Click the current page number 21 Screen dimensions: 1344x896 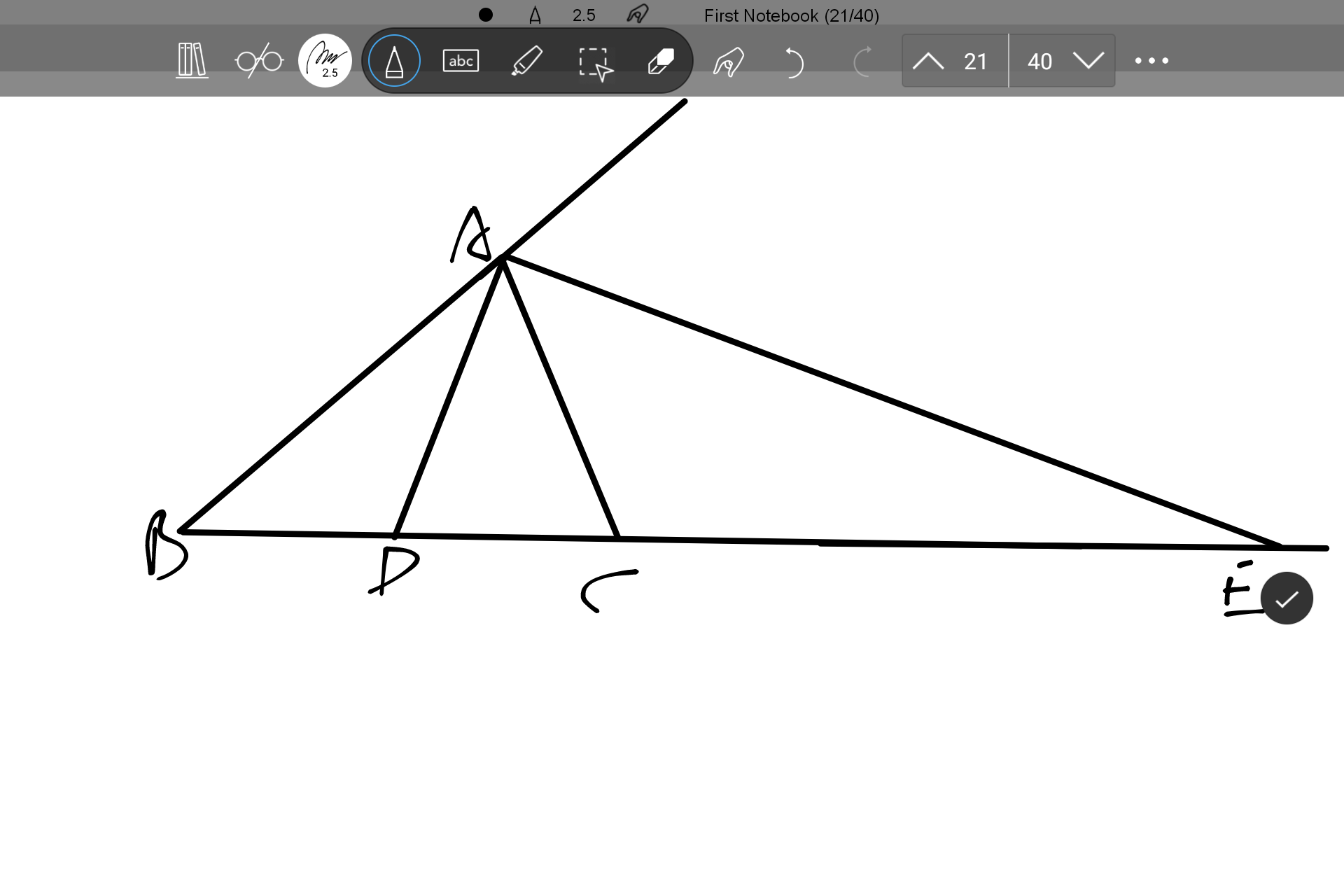pyautogui.click(x=975, y=62)
